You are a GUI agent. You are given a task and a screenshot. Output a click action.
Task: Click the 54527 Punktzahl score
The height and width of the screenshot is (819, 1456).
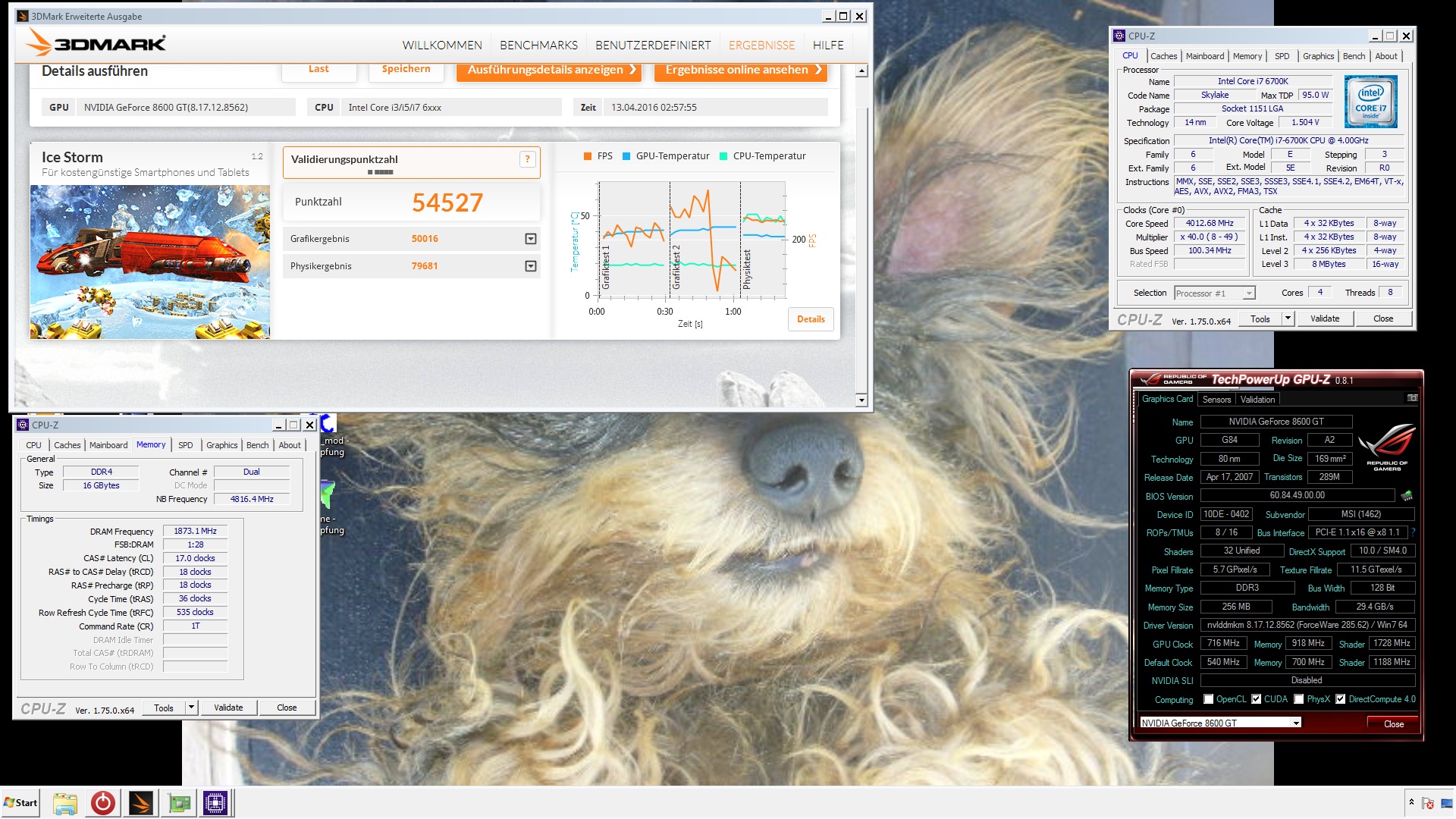tap(447, 202)
